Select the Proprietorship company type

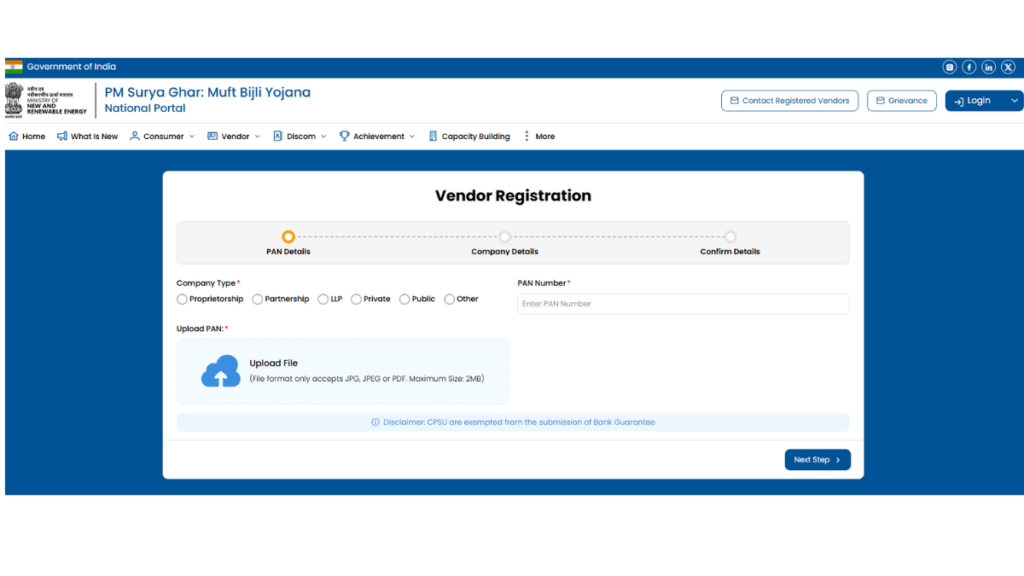[182, 299]
